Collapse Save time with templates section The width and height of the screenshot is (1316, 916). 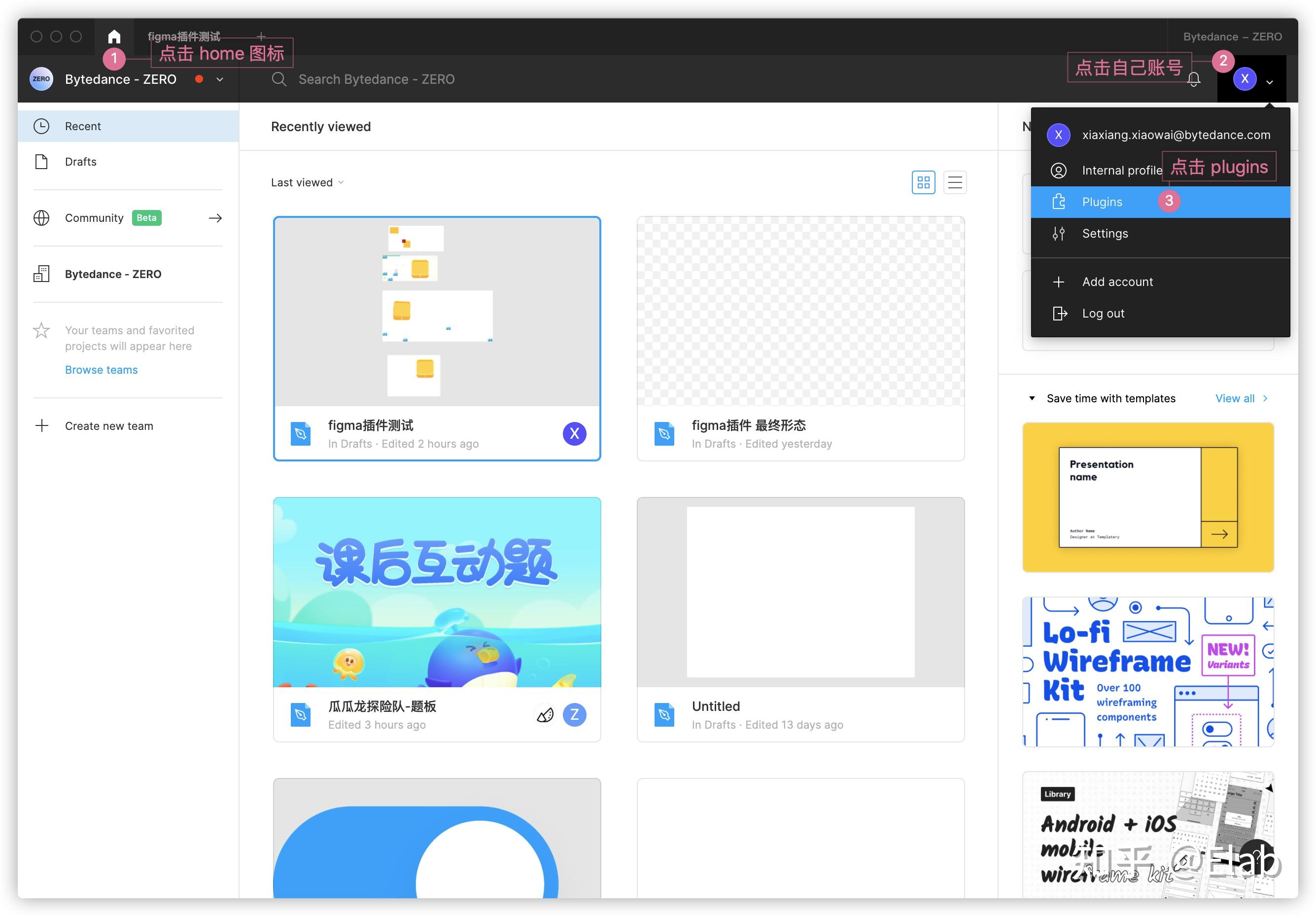coord(1032,398)
